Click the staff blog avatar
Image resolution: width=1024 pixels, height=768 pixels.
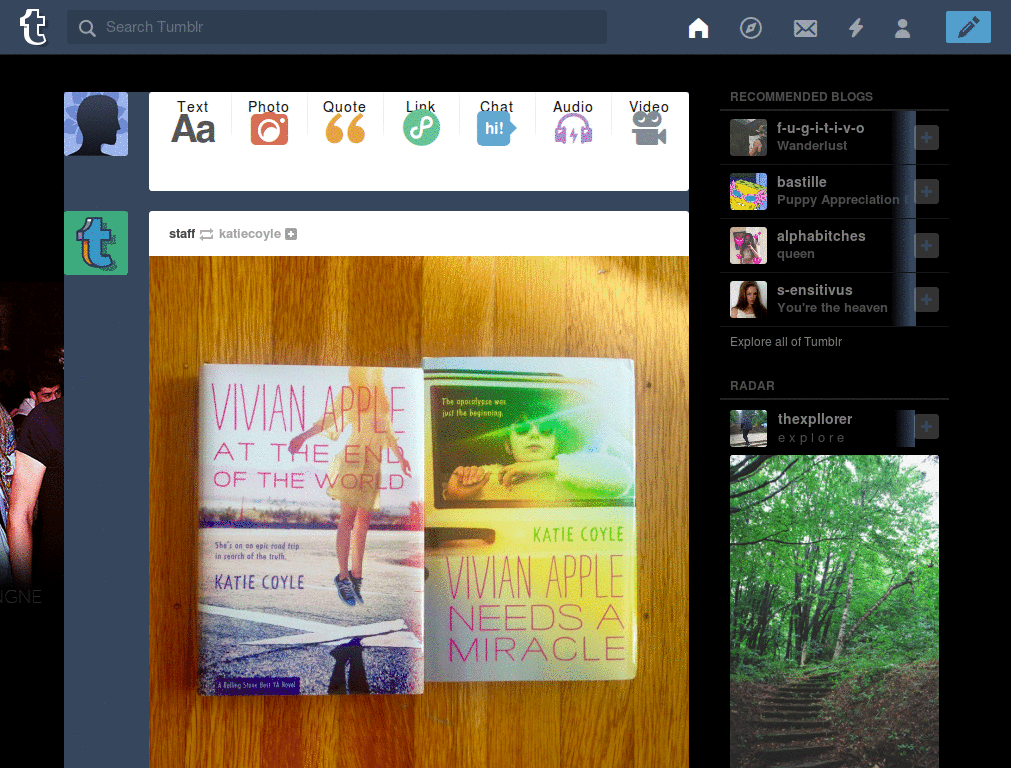[96, 243]
